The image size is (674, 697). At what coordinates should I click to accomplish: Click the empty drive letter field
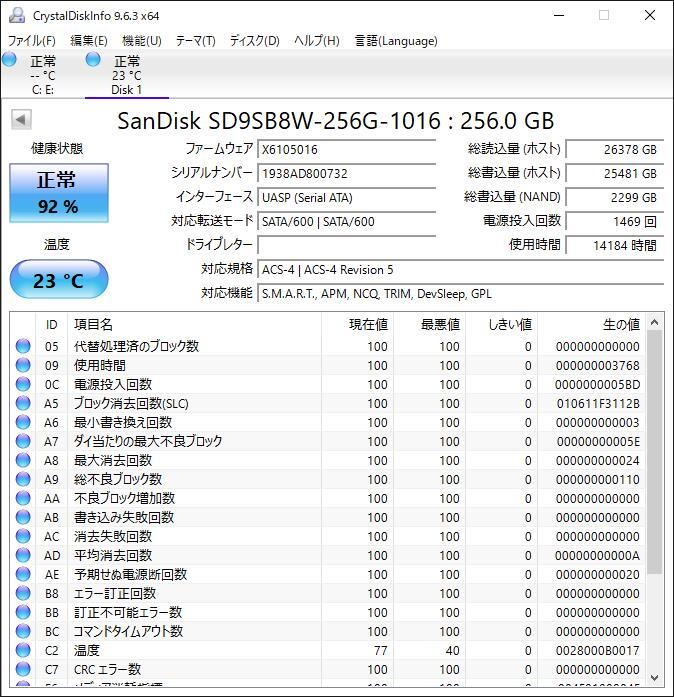347,245
